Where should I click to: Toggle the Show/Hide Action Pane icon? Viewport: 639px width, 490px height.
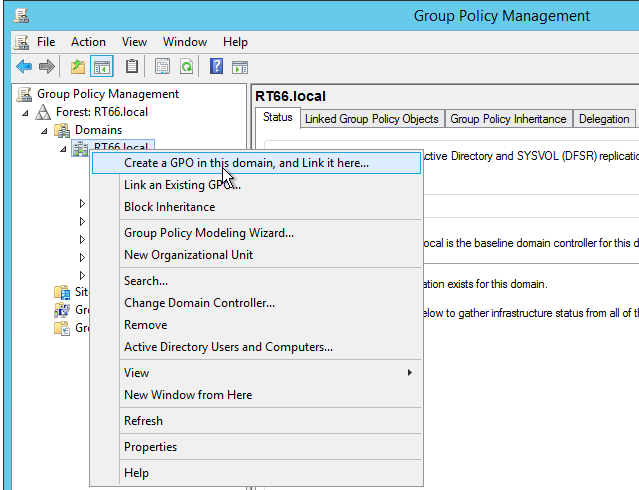(240, 67)
